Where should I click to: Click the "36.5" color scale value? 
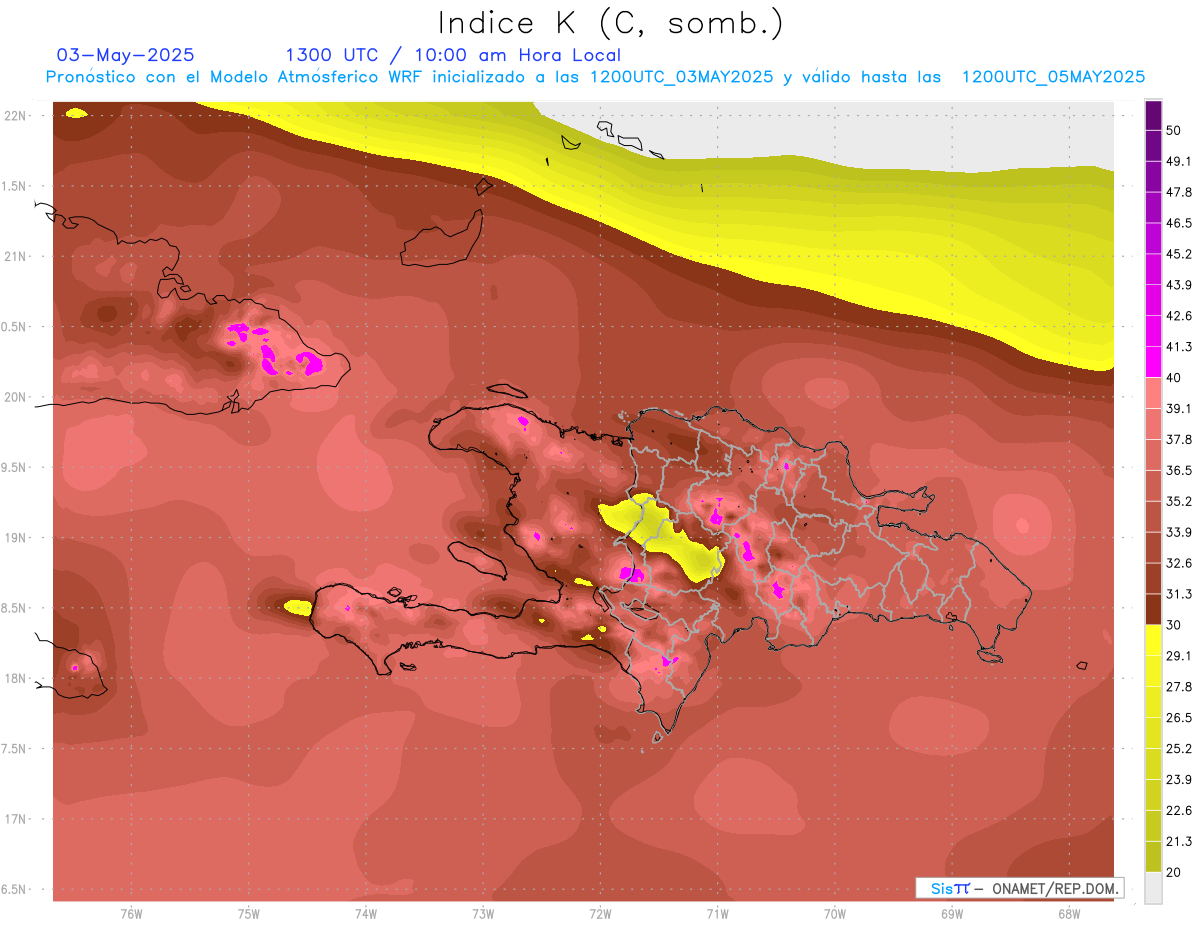click(x=1180, y=470)
